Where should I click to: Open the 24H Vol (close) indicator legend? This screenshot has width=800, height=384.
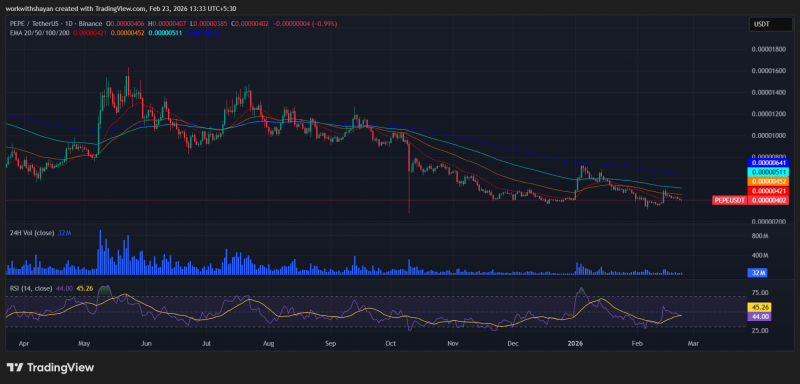click(x=32, y=233)
